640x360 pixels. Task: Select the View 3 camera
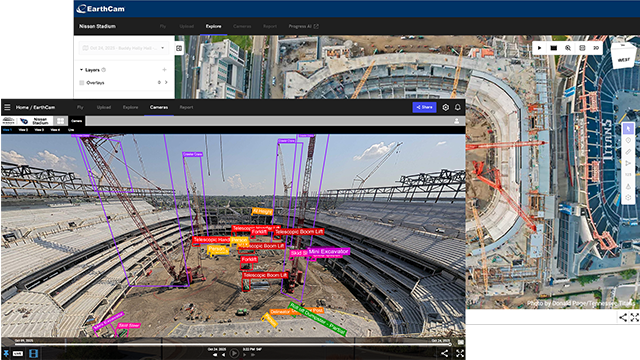coord(39,130)
